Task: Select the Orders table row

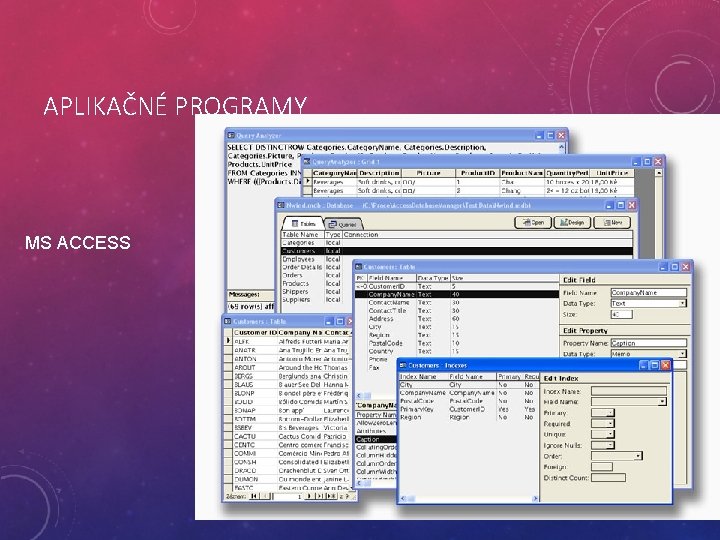Action: (x=317, y=276)
